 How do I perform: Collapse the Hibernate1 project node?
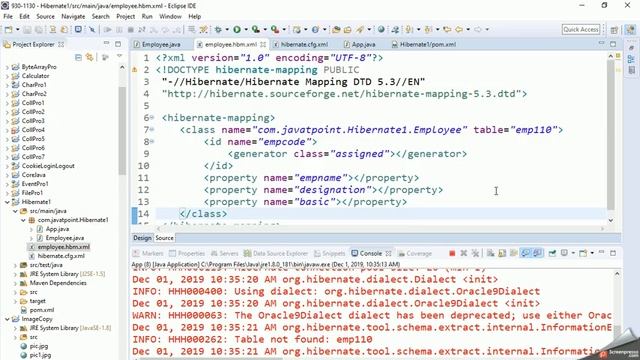click(x=7, y=202)
